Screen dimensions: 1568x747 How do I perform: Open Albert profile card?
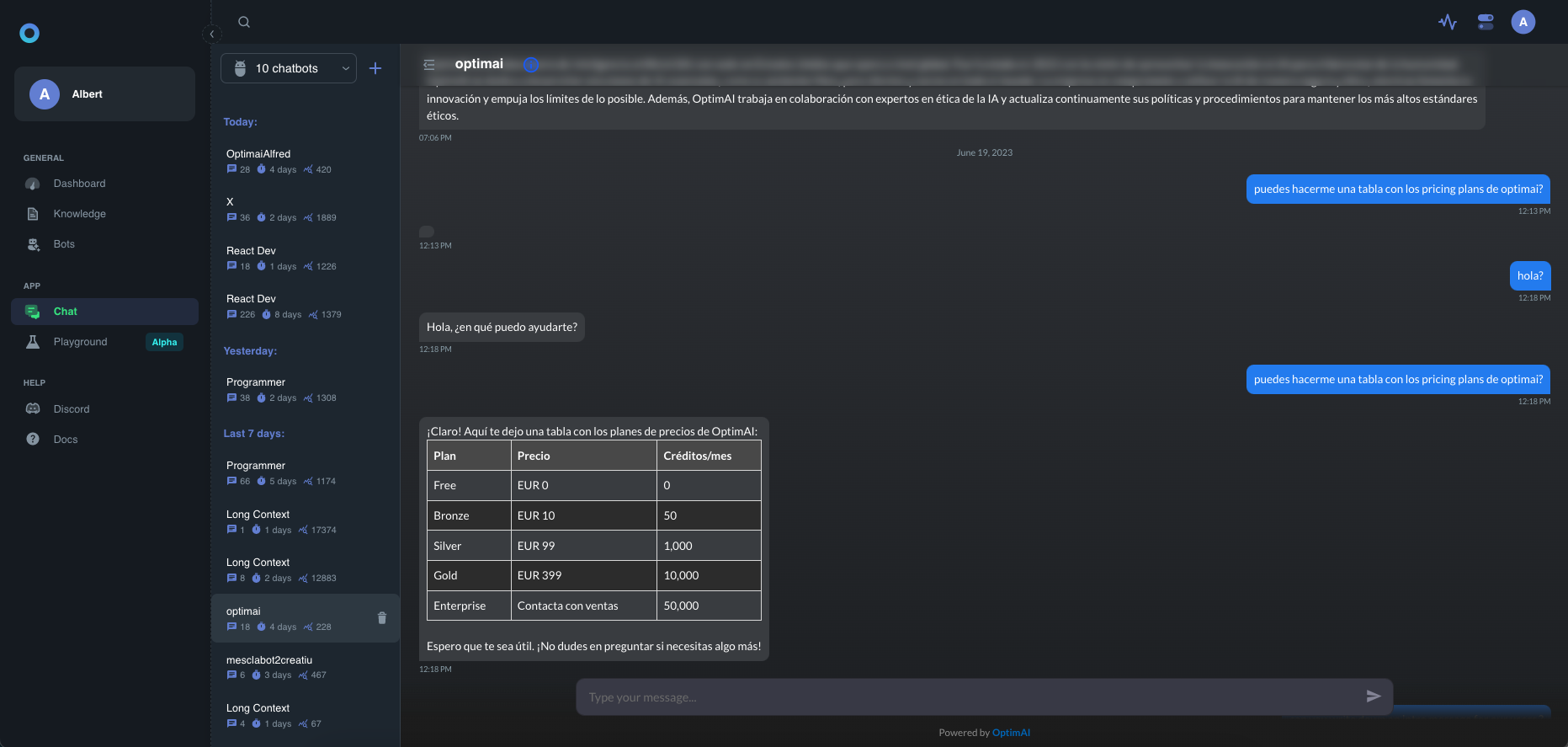[x=104, y=94]
